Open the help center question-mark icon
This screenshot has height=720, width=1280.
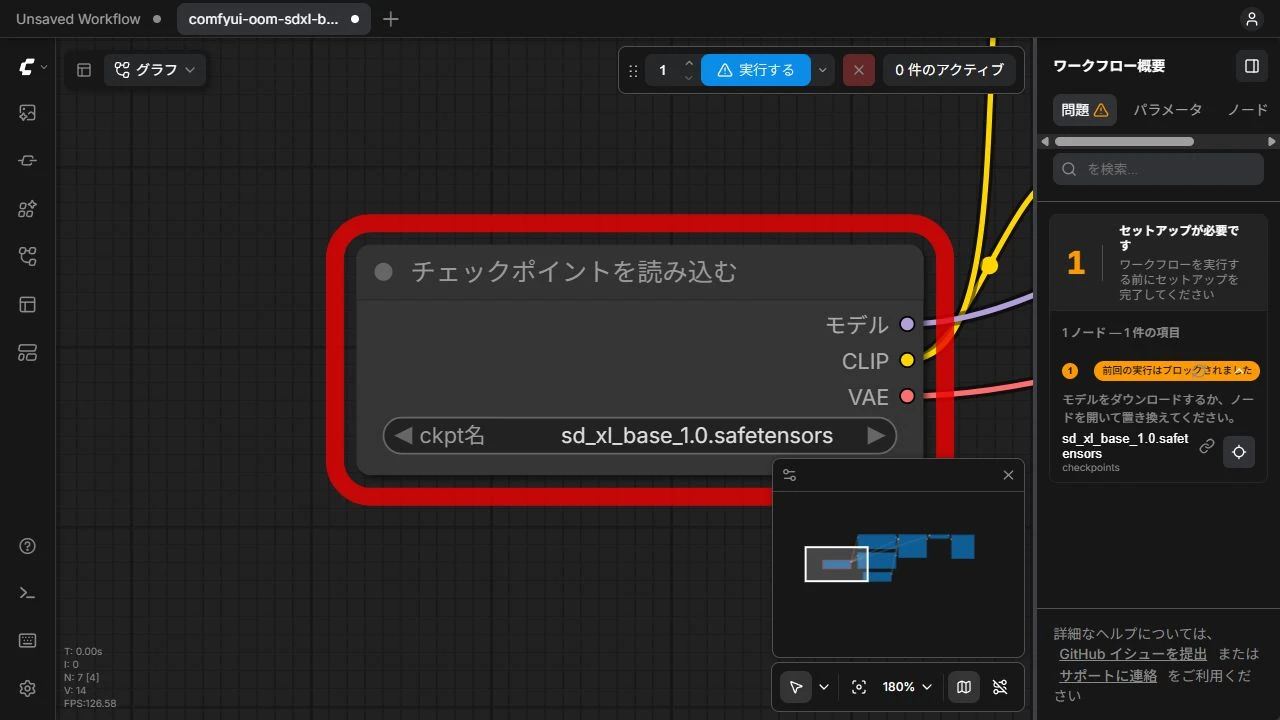click(27, 546)
